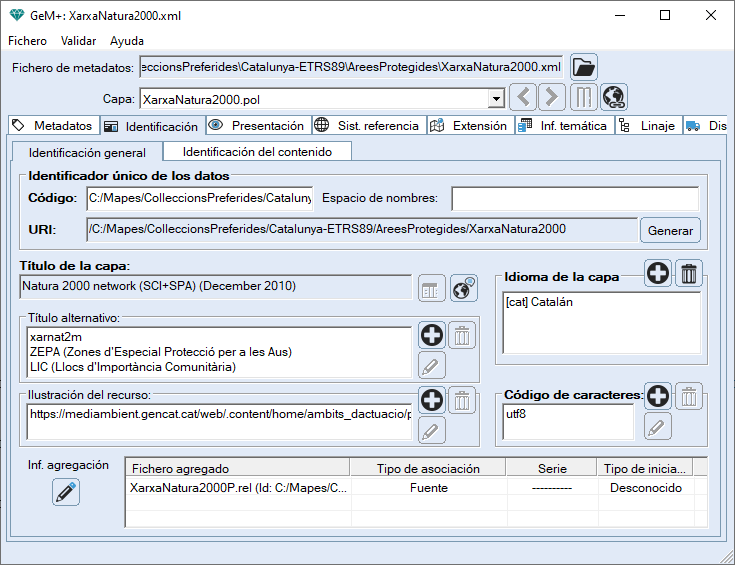Select the [cat] Catalán language entry
The width and height of the screenshot is (735, 565).
click(540, 300)
